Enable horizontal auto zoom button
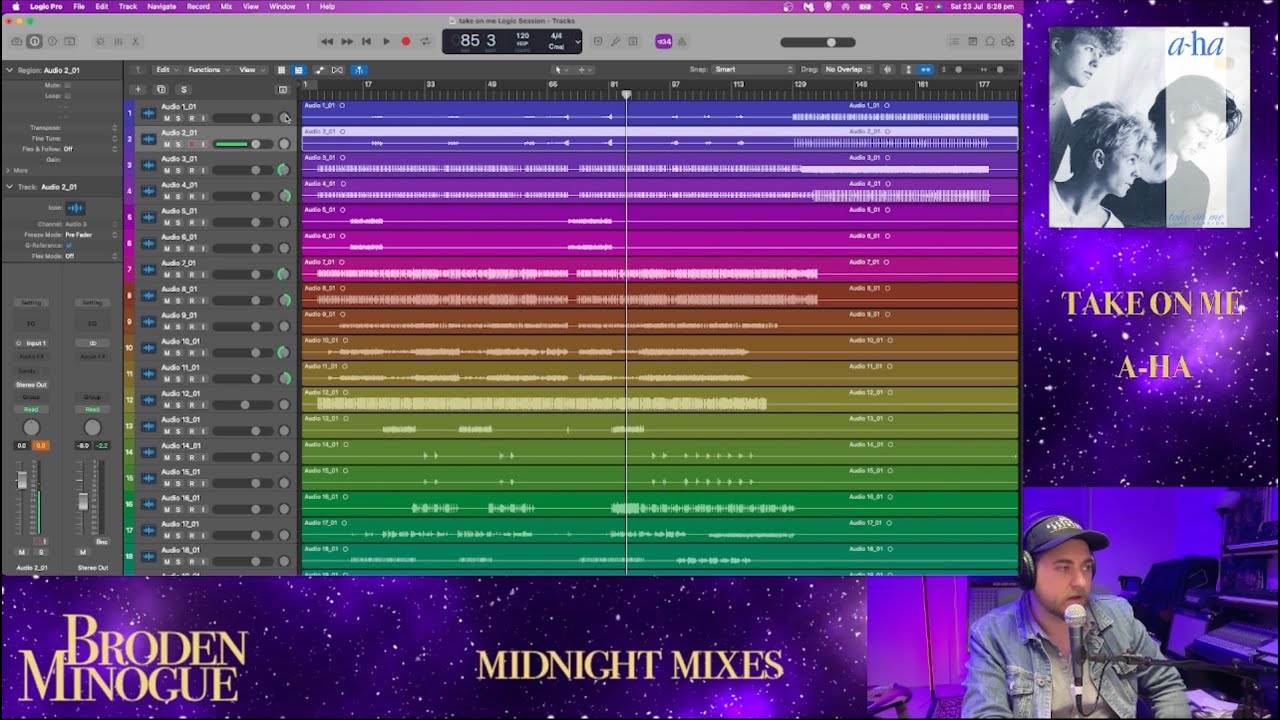1280x720 pixels. tap(926, 70)
